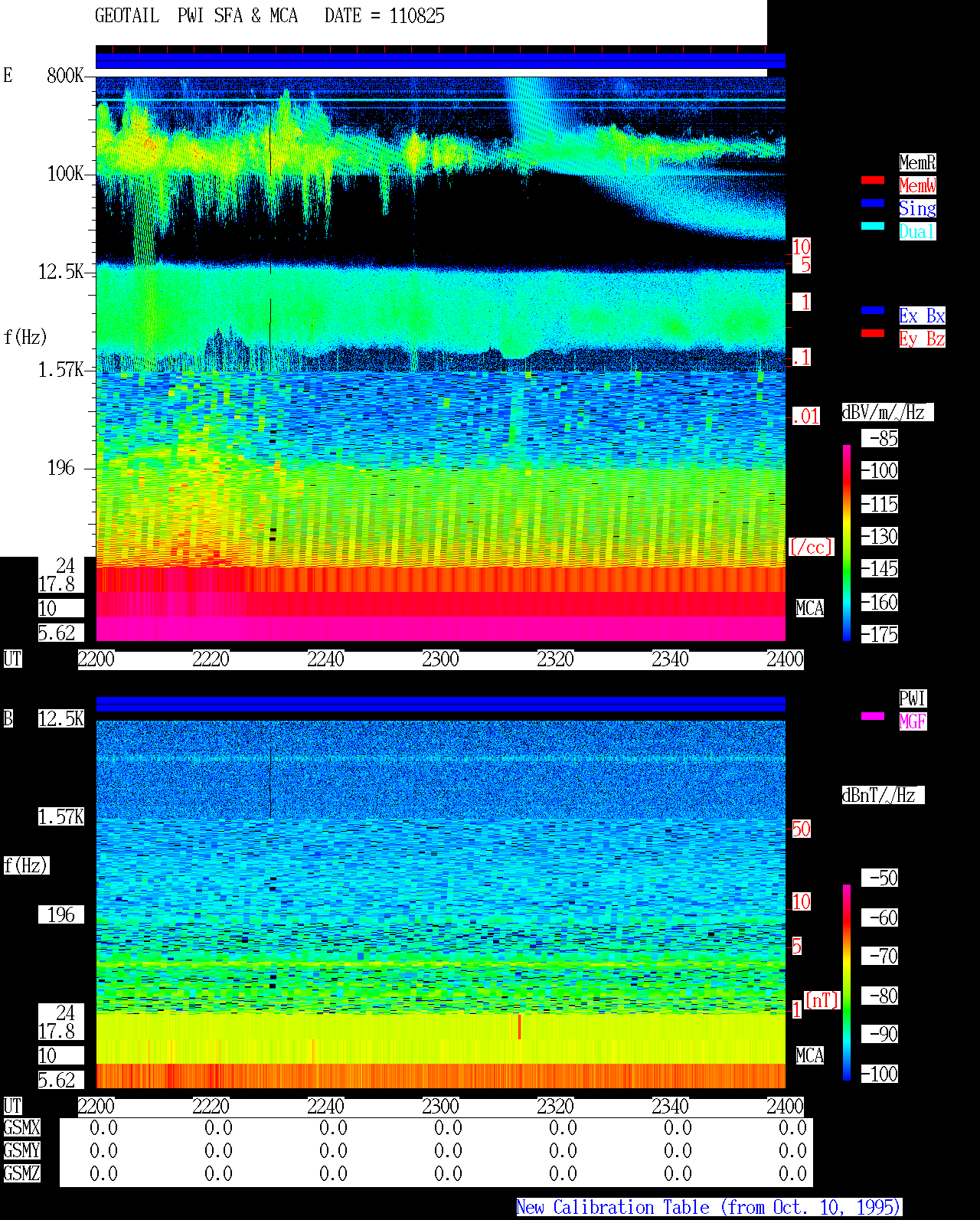Click the 2340 tick on upper UT axis

670,659
